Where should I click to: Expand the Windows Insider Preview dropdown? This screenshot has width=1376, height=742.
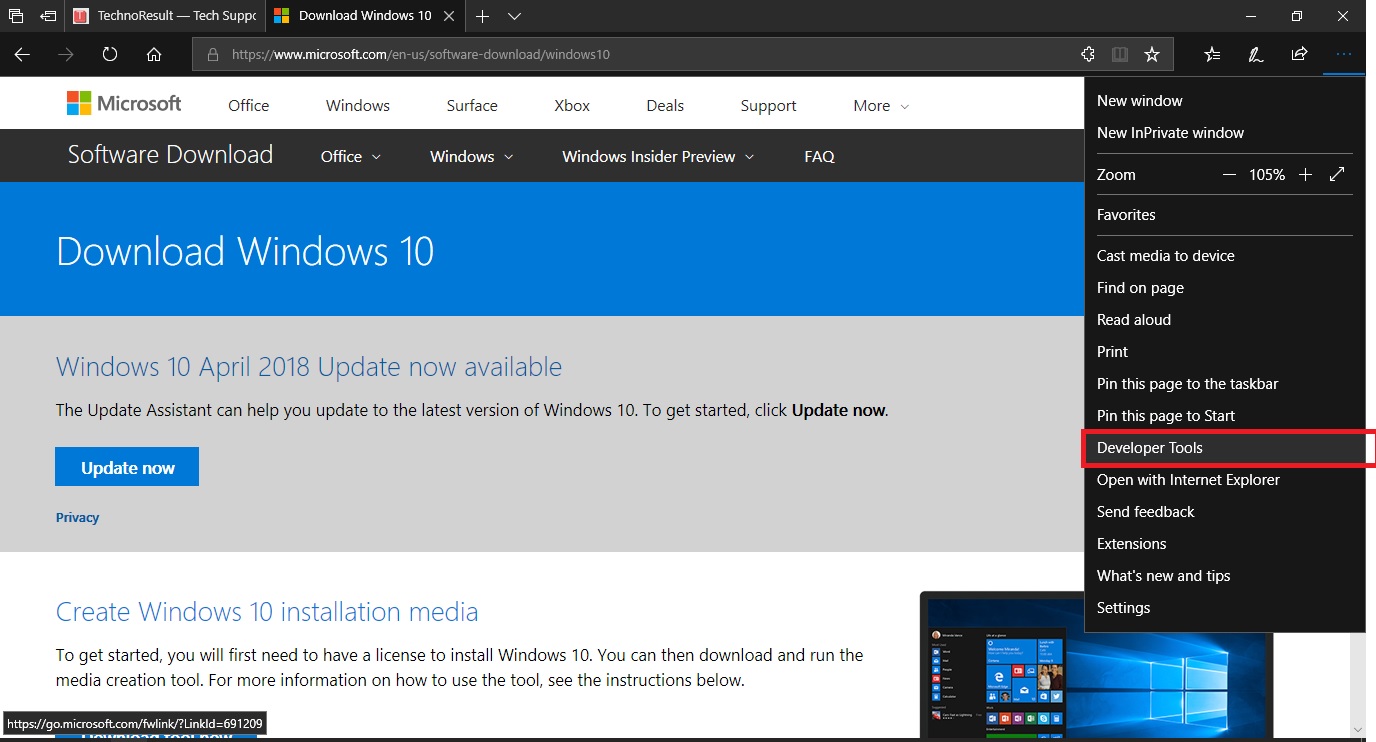pos(656,156)
